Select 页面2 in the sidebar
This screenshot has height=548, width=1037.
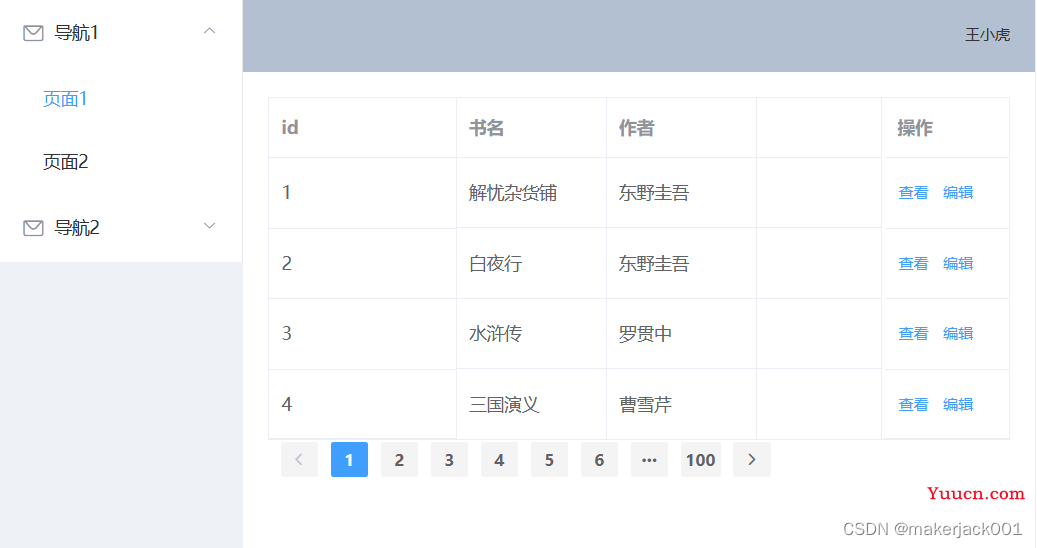[65, 162]
